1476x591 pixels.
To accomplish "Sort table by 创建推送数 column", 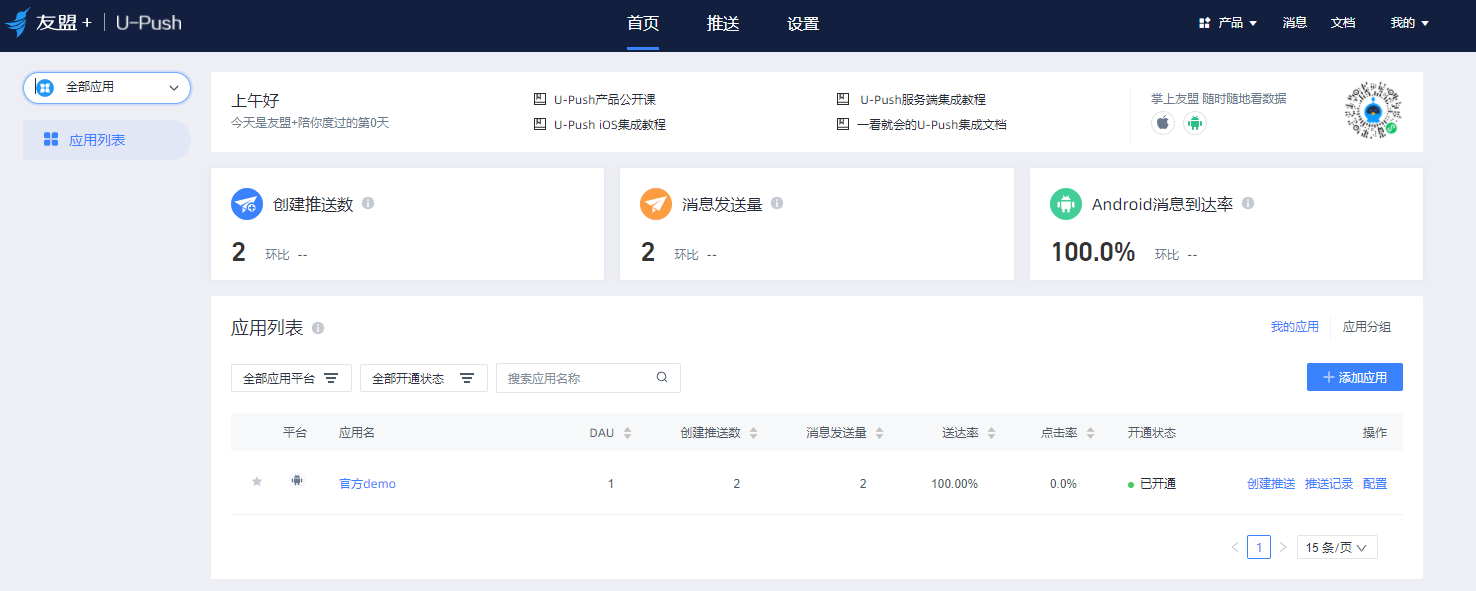I will 753,433.
